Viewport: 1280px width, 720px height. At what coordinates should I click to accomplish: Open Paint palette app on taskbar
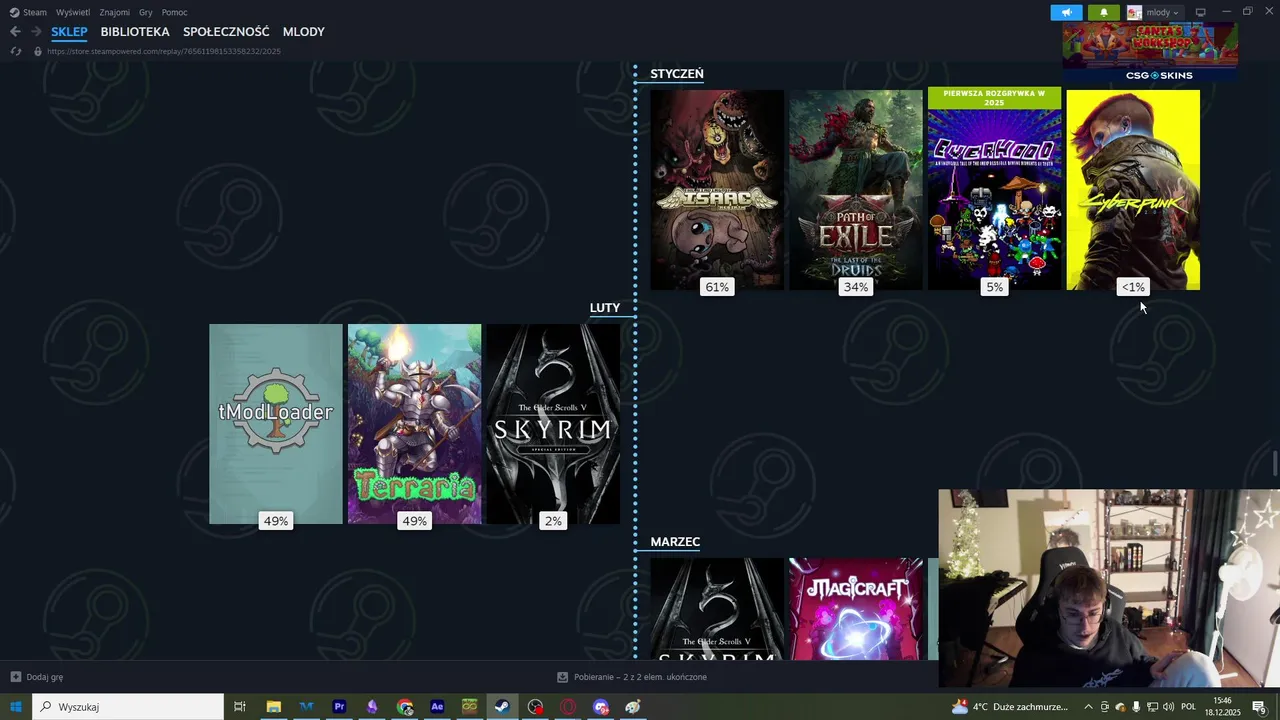(633, 707)
